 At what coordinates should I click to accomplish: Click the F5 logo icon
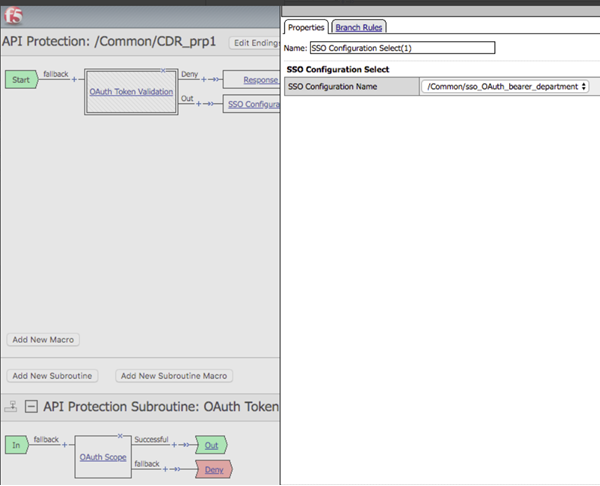12,14
